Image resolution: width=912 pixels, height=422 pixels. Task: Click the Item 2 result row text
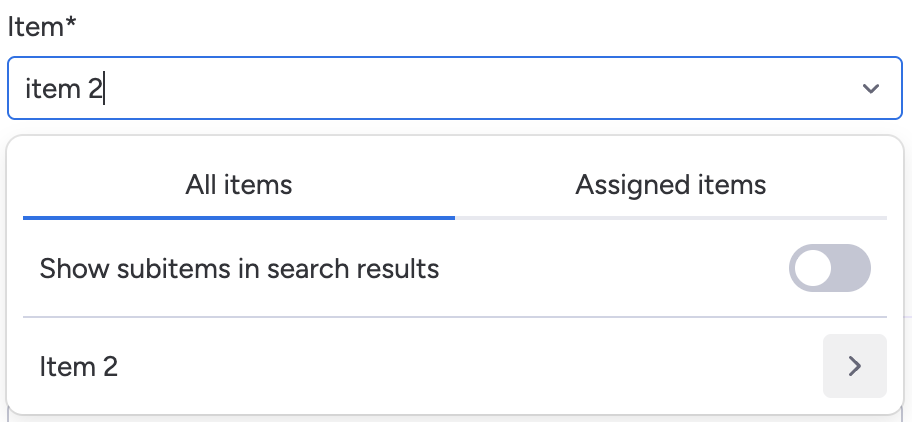pos(79,367)
